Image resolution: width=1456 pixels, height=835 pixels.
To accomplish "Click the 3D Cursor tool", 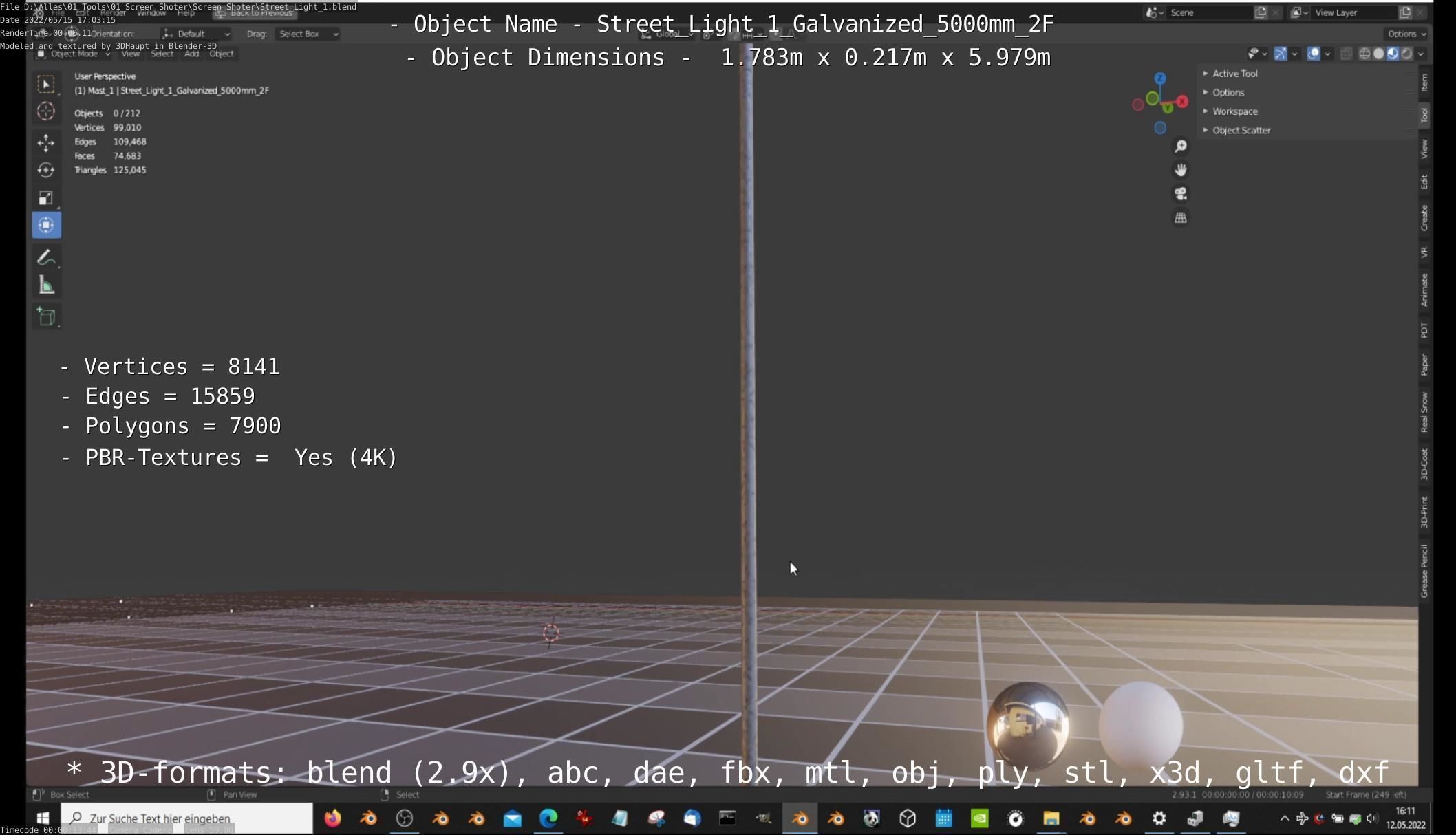I will (x=46, y=111).
